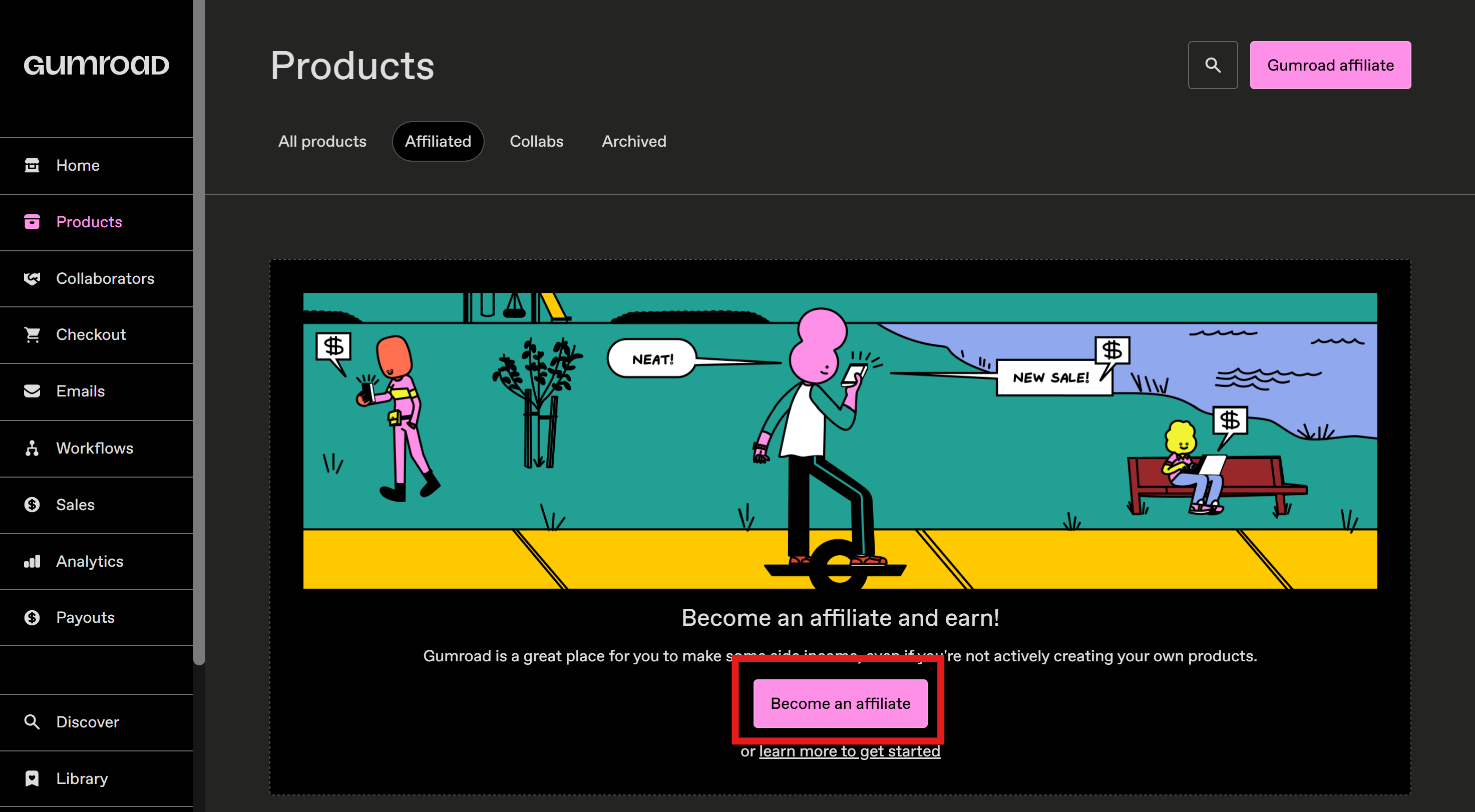The width and height of the screenshot is (1475, 812).
Task: Switch to All products tab
Action: 322,142
